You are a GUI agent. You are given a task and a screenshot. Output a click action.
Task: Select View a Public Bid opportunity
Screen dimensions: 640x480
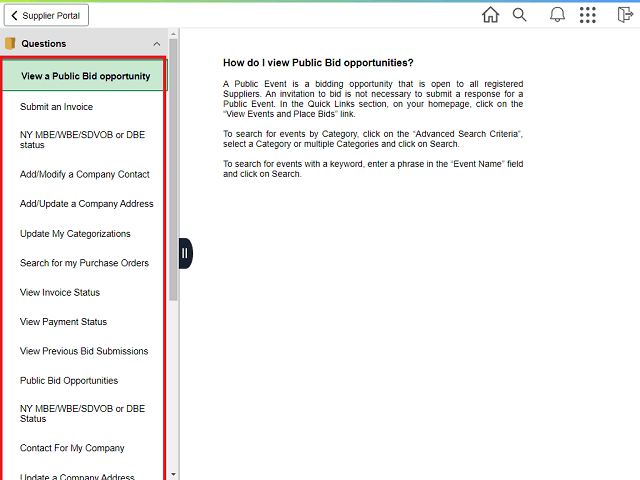84,76
